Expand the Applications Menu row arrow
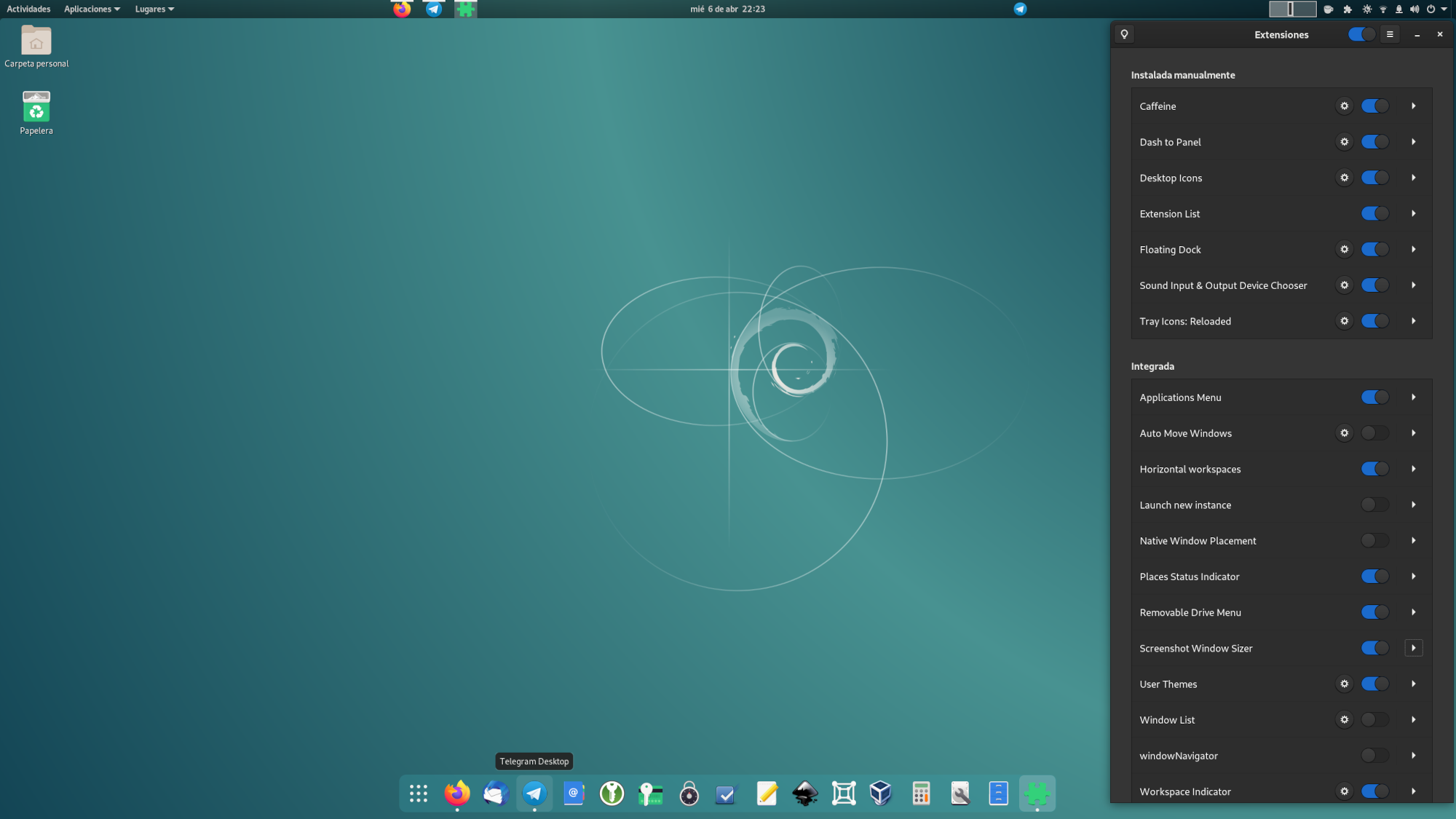 (x=1414, y=397)
